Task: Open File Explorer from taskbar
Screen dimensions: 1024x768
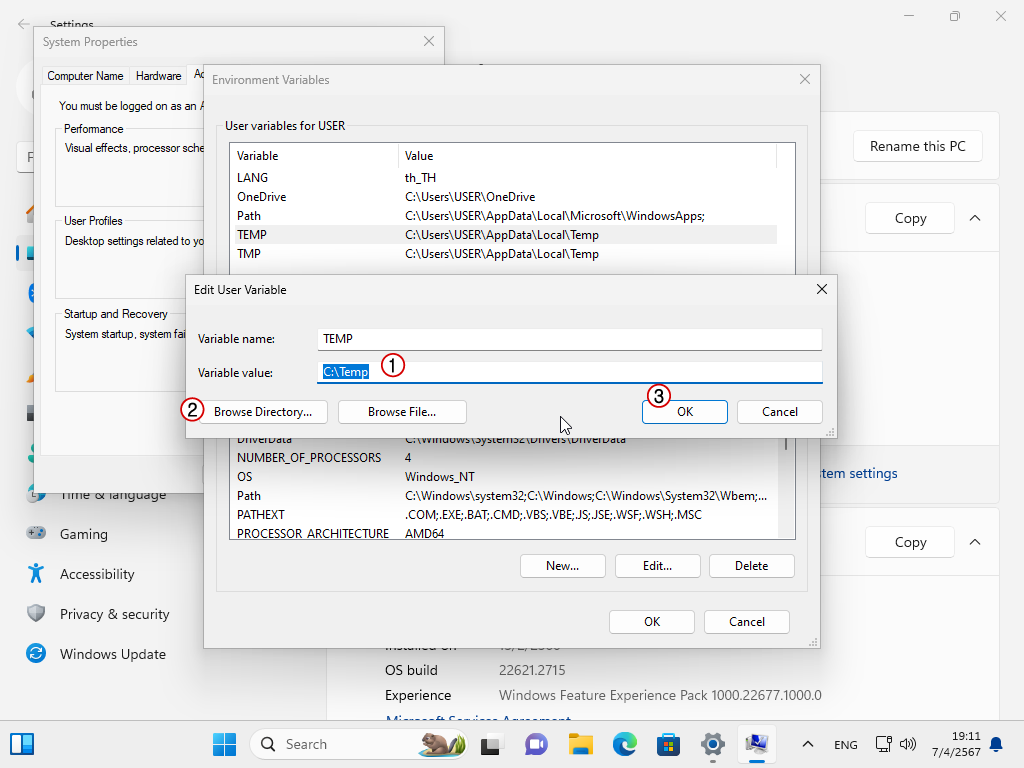Action: point(581,744)
